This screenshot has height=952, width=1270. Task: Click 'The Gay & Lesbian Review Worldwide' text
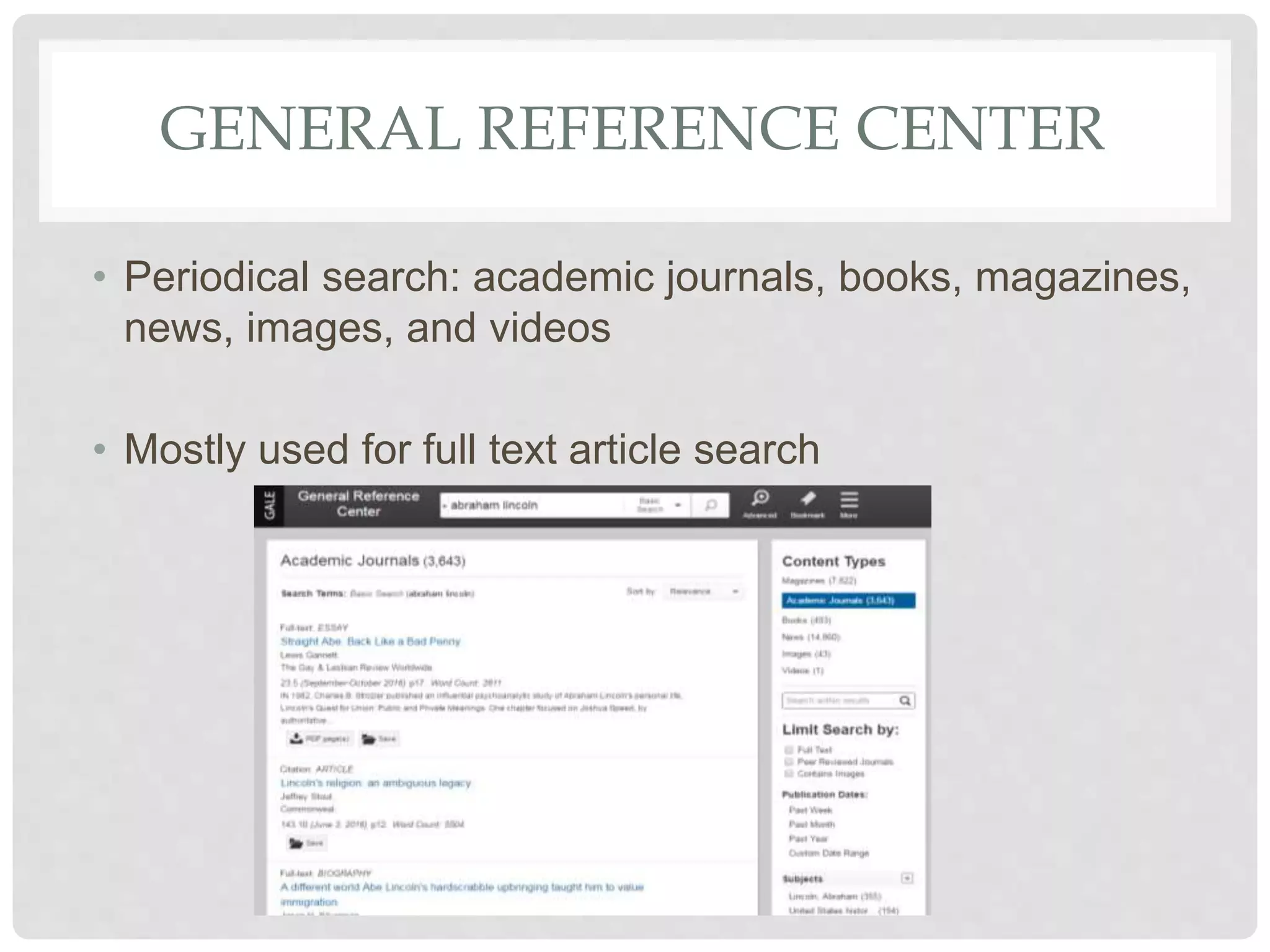tap(356, 668)
